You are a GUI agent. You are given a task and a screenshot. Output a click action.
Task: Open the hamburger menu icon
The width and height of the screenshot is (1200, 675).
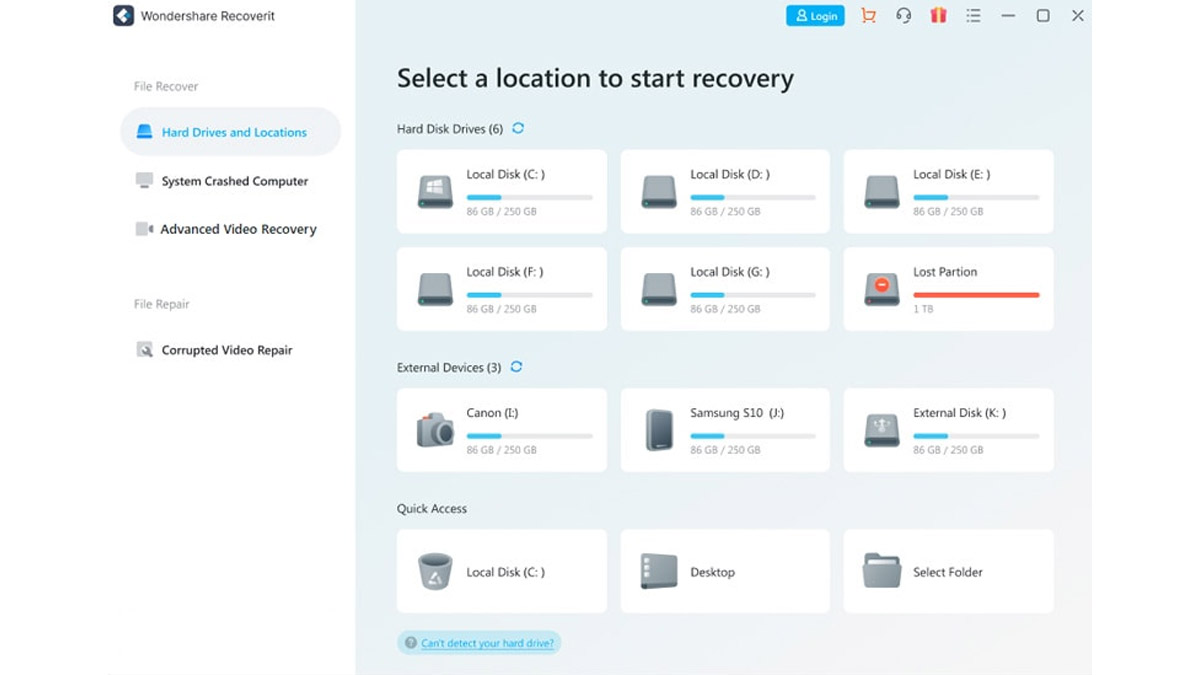973,16
